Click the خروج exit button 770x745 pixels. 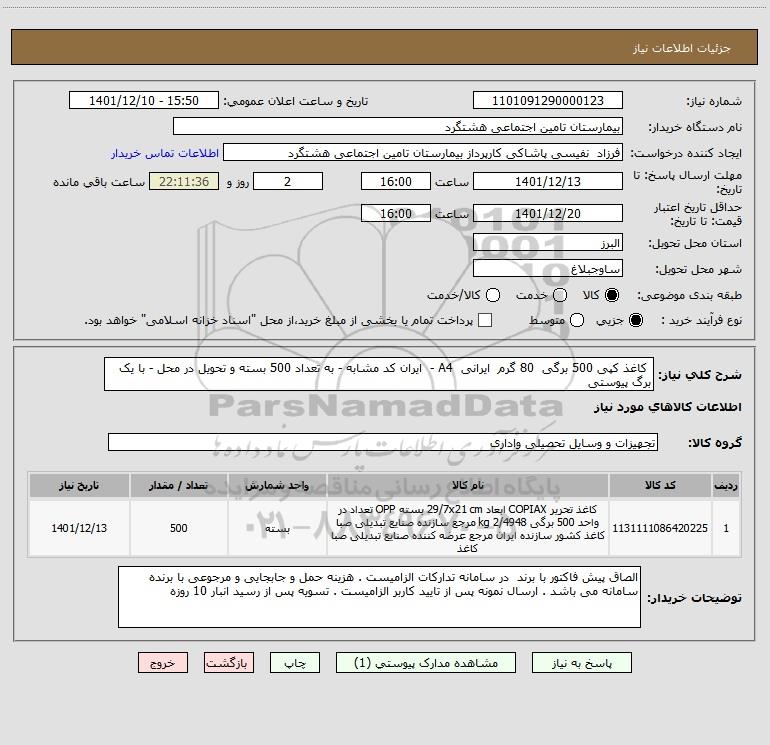[163, 663]
